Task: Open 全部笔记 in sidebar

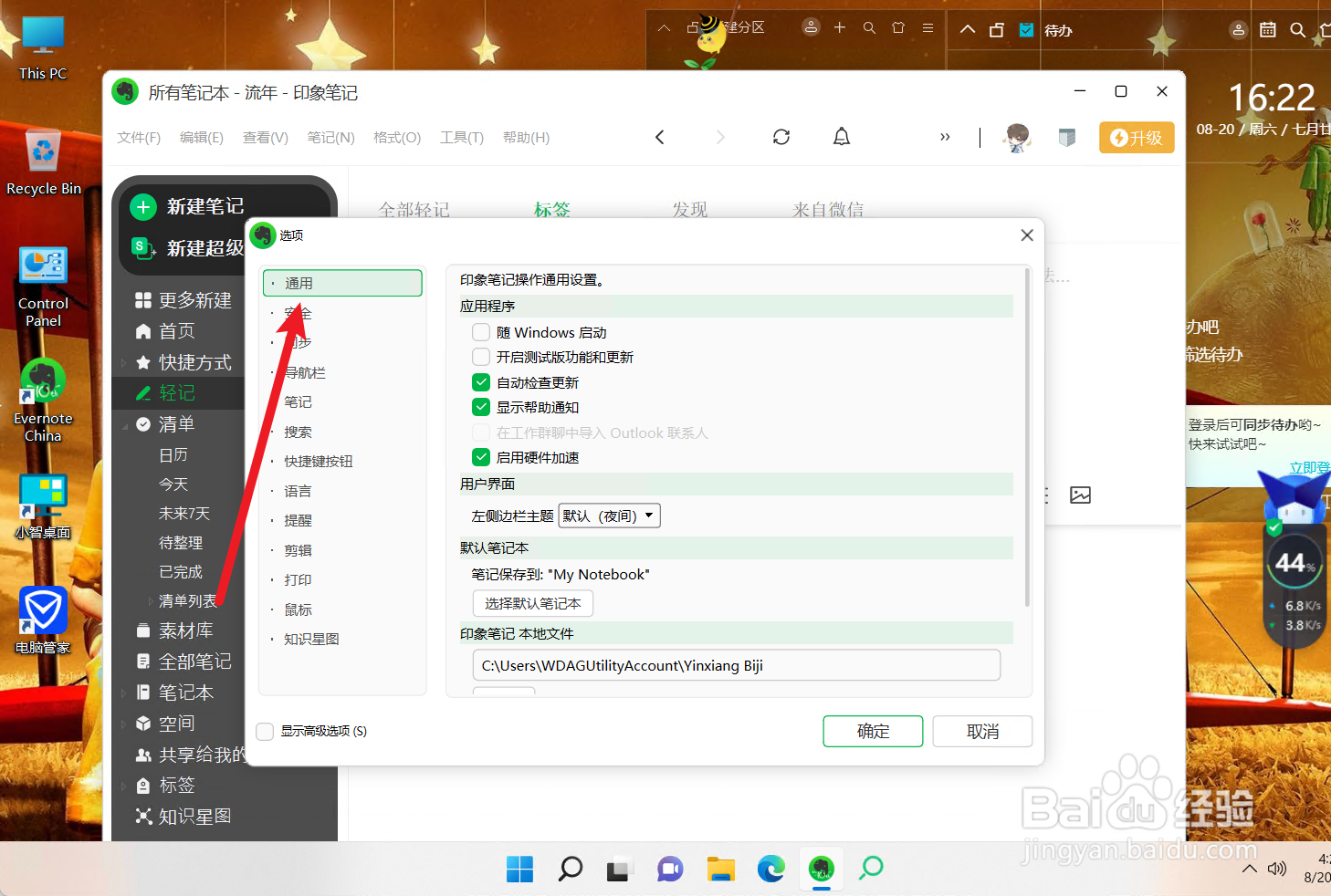Action: coord(183,662)
